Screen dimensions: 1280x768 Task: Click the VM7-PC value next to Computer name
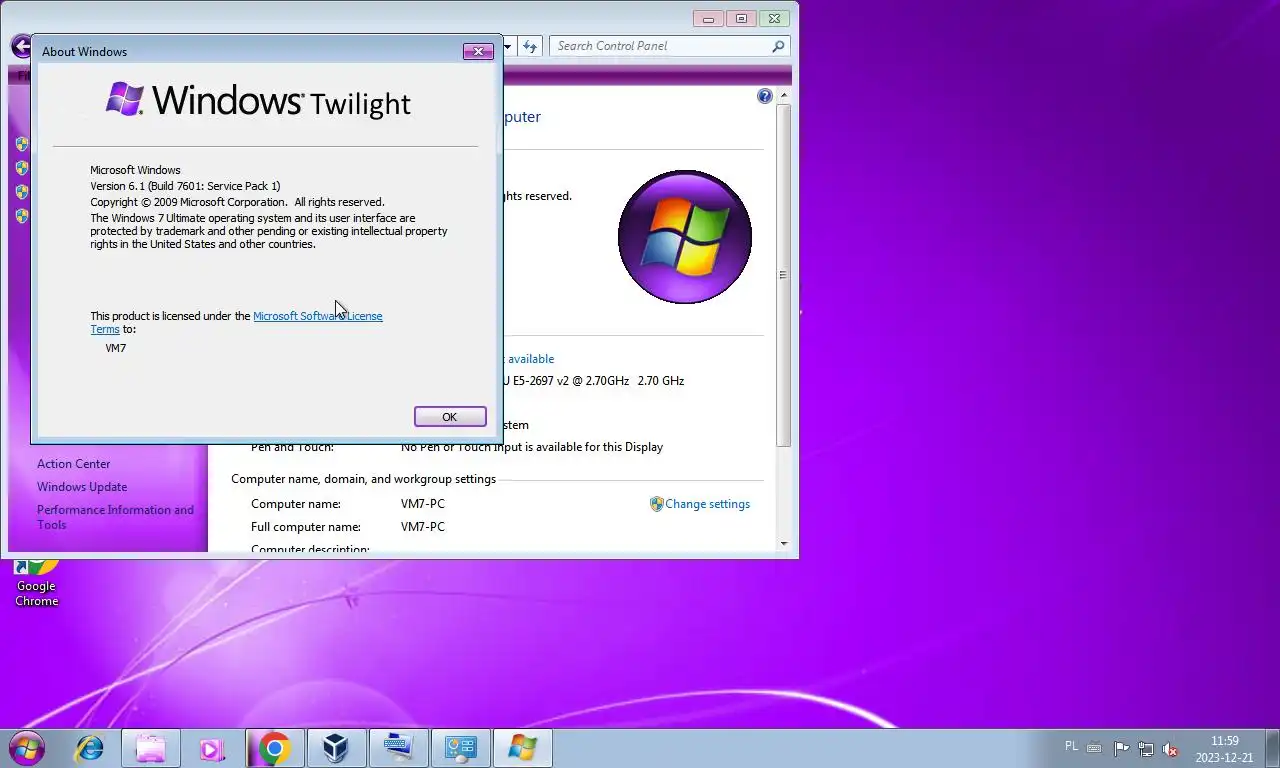coord(423,504)
